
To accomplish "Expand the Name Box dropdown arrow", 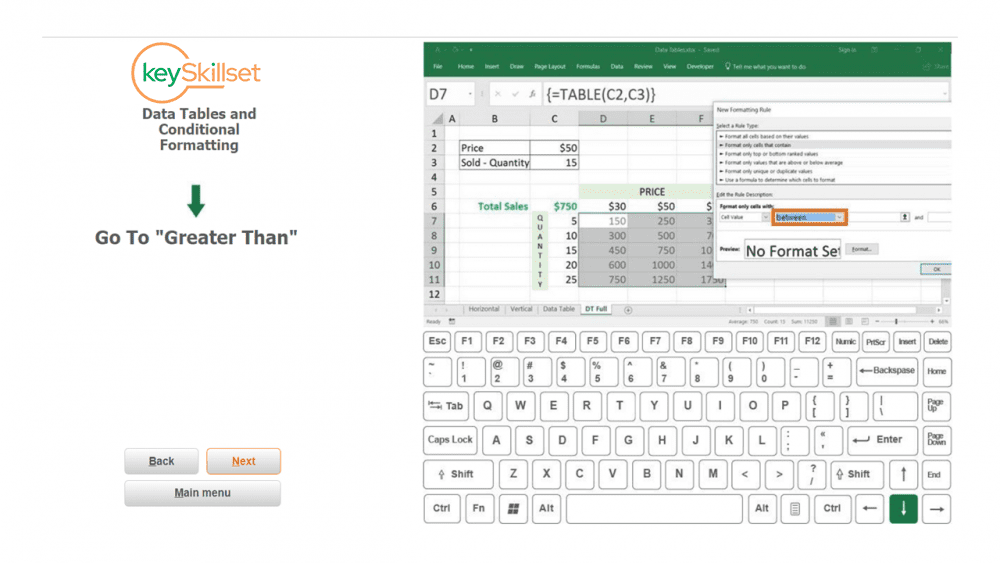I will pos(470,94).
